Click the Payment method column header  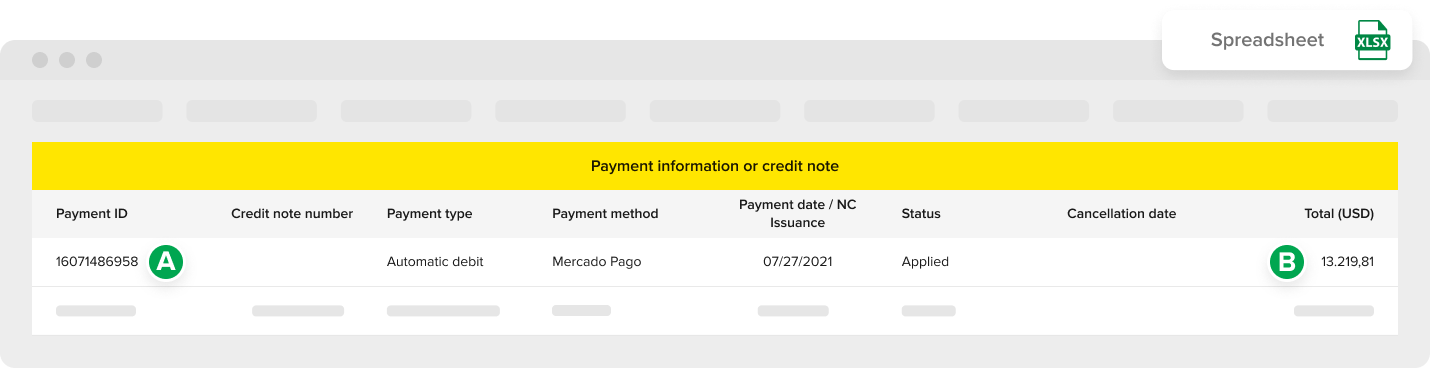[x=605, y=214]
